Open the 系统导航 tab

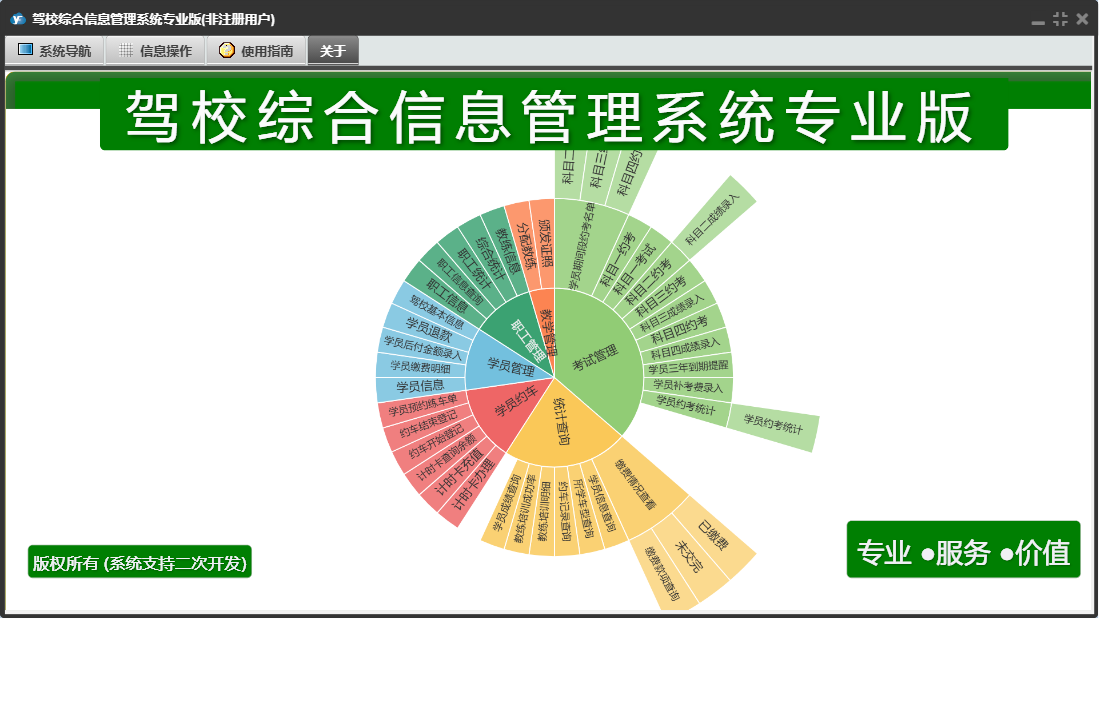click(x=55, y=50)
